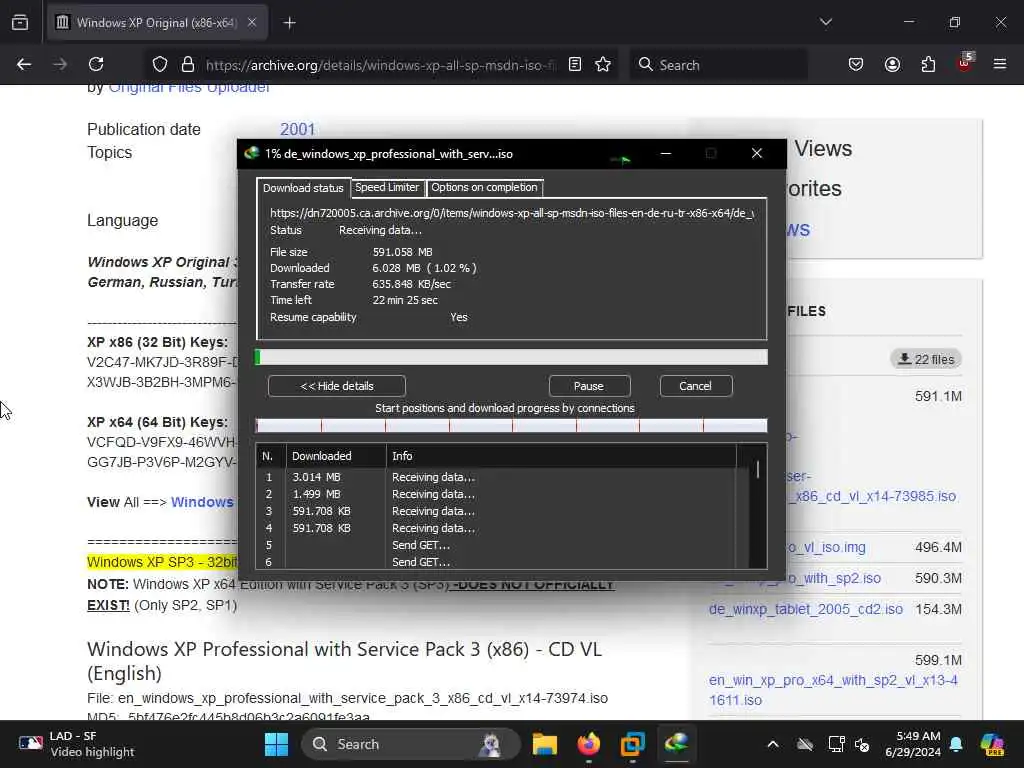
Task: Open en_win_xp_pro_x64_with_sp2 iso link
Action: (833, 690)
